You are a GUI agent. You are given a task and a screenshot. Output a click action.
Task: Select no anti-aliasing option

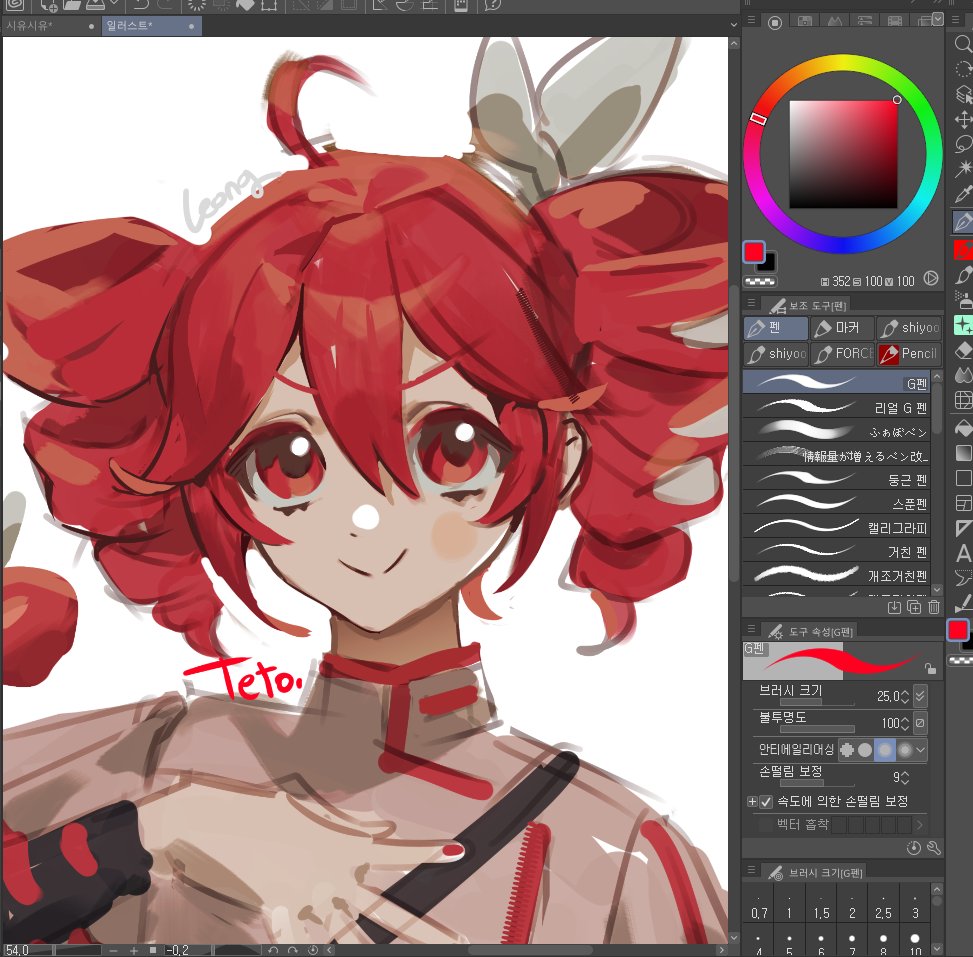[846, 750]
